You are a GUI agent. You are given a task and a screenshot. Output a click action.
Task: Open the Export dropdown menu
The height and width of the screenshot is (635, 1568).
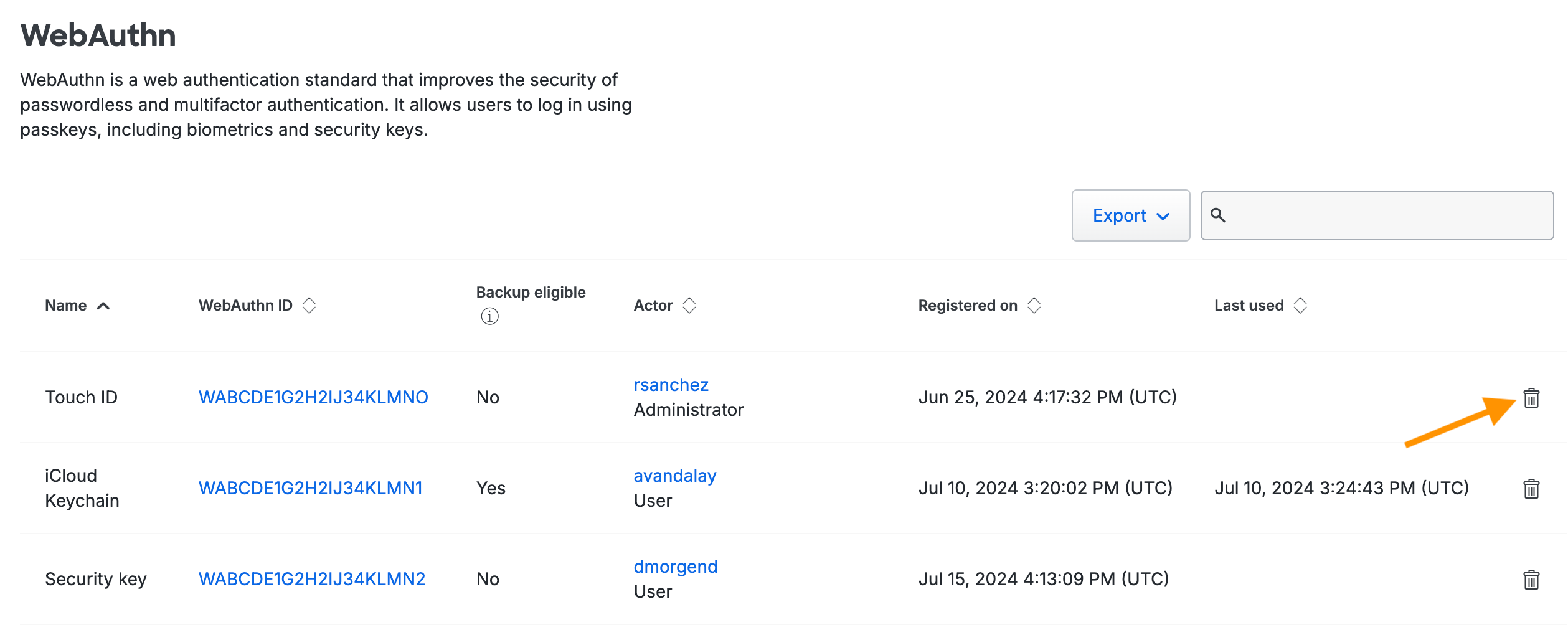[1130, 215]
